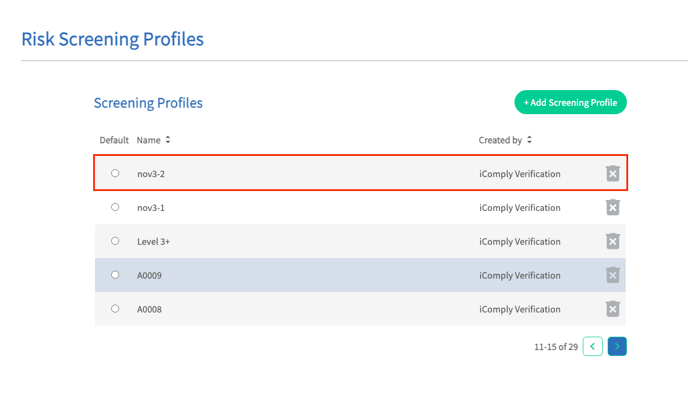Sort profiles by Created by column
This screenshot has height=411, width=688.
click(505, 140)
